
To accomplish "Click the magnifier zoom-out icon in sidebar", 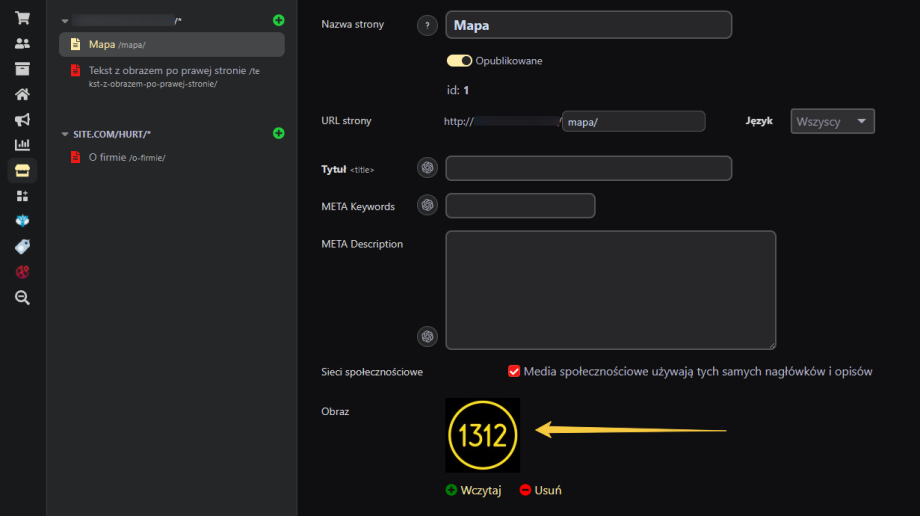I will (21, 297).
